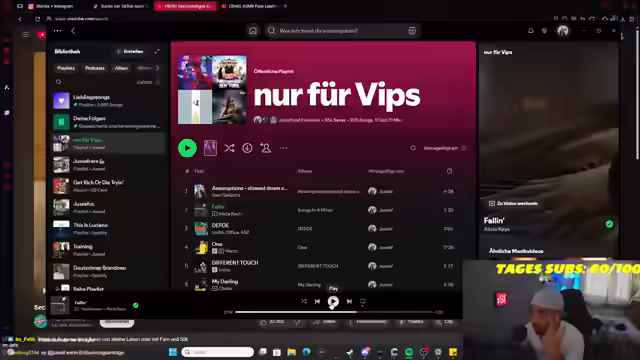640x360 pixels.
Task: Click Zu Video wechseln button
Action: click(x=513, y=203)
